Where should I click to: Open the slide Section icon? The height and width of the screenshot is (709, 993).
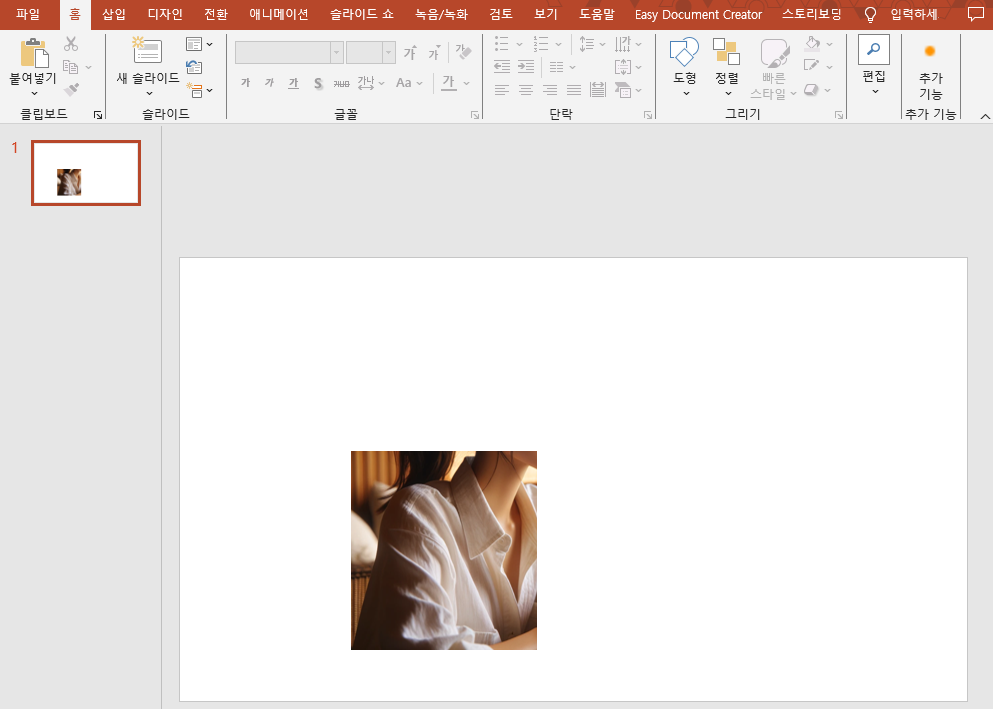pyautogui.click(x=194, y=90)
